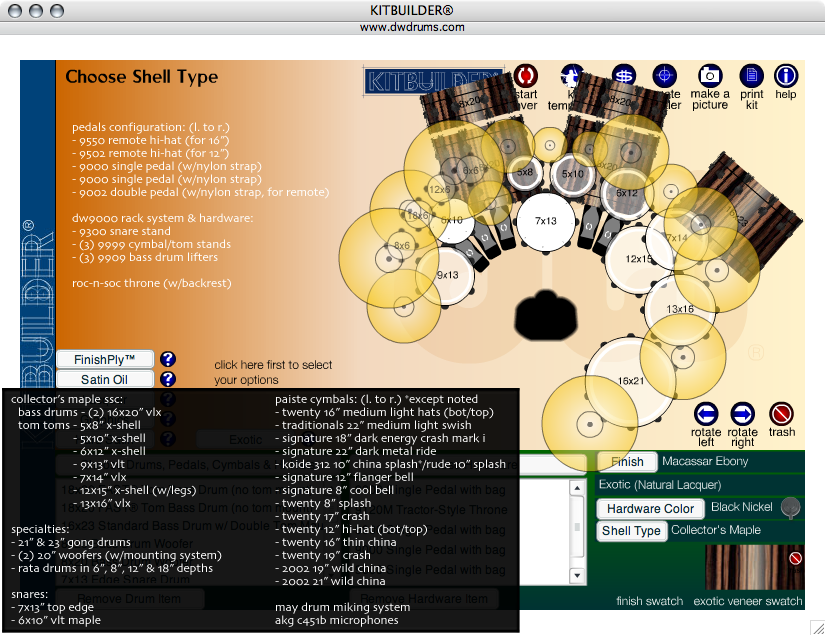
Task: Select the 6x12 tom in kit
Action: coord(627,193)
